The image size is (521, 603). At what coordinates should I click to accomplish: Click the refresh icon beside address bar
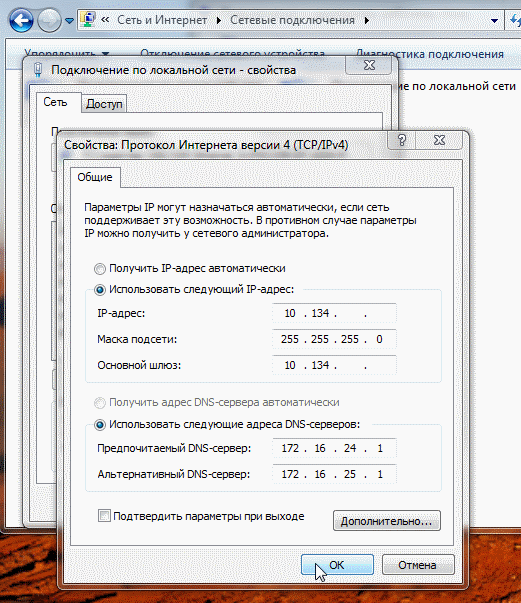point(514,20)
